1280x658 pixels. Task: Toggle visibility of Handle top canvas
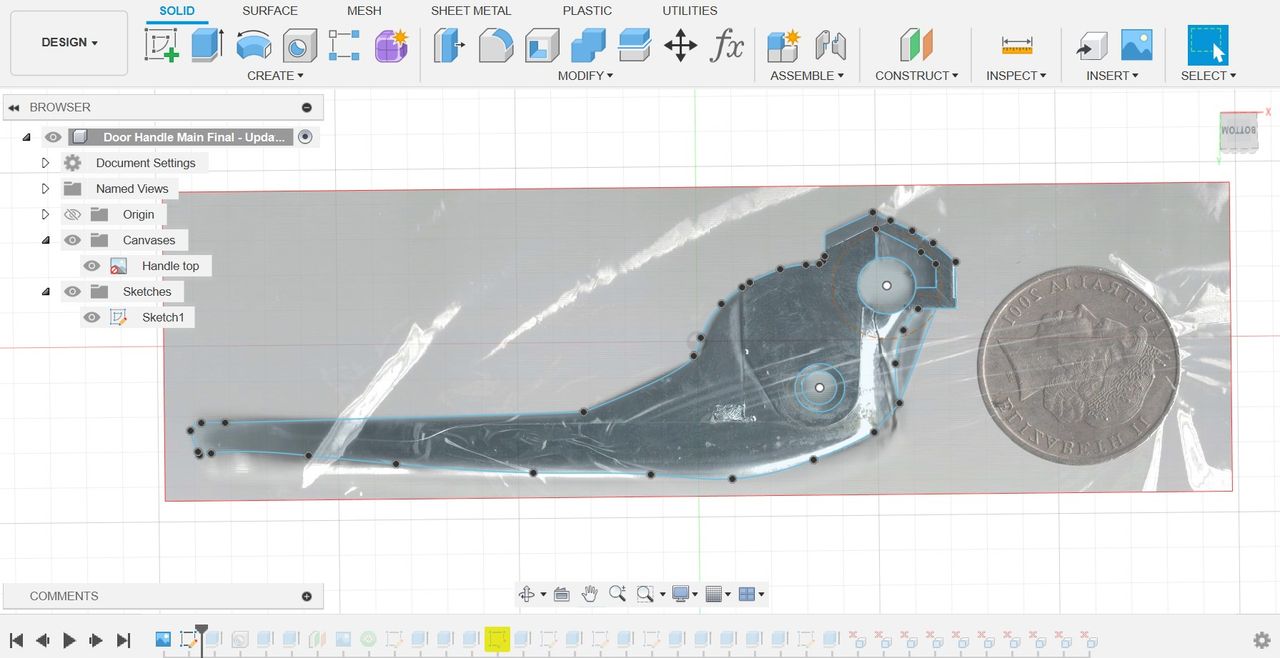[92, 266]
